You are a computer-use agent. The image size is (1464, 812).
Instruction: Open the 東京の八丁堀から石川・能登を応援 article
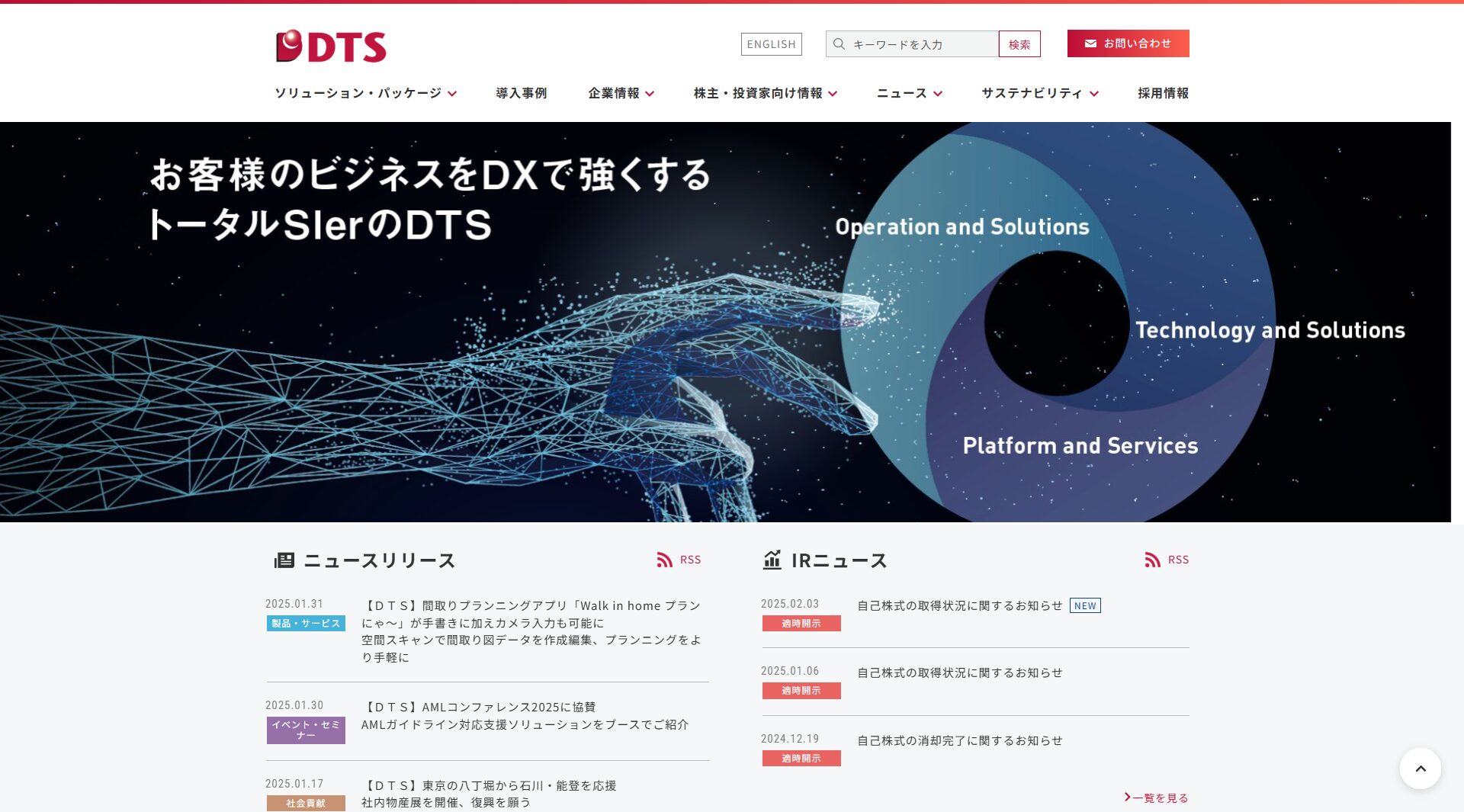tap(489, 794)
